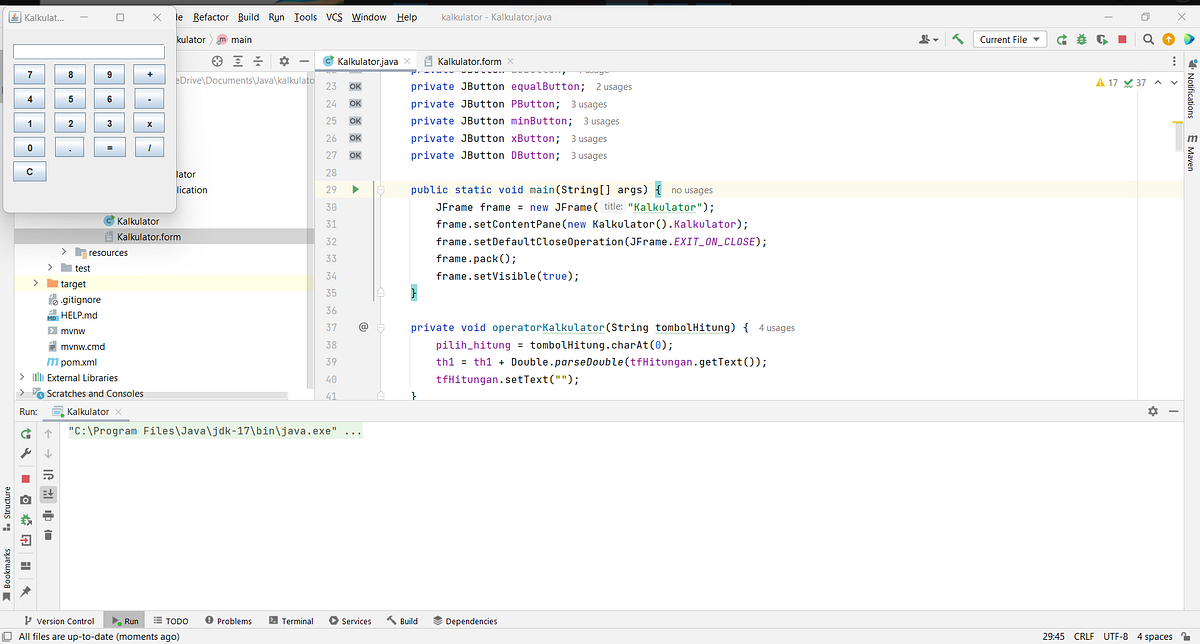Image resolution: width=1200 pixels, height=644 pixels.
Task: Click the calculator's display input field
Action: pyautogui.click(x=88, y=50)
